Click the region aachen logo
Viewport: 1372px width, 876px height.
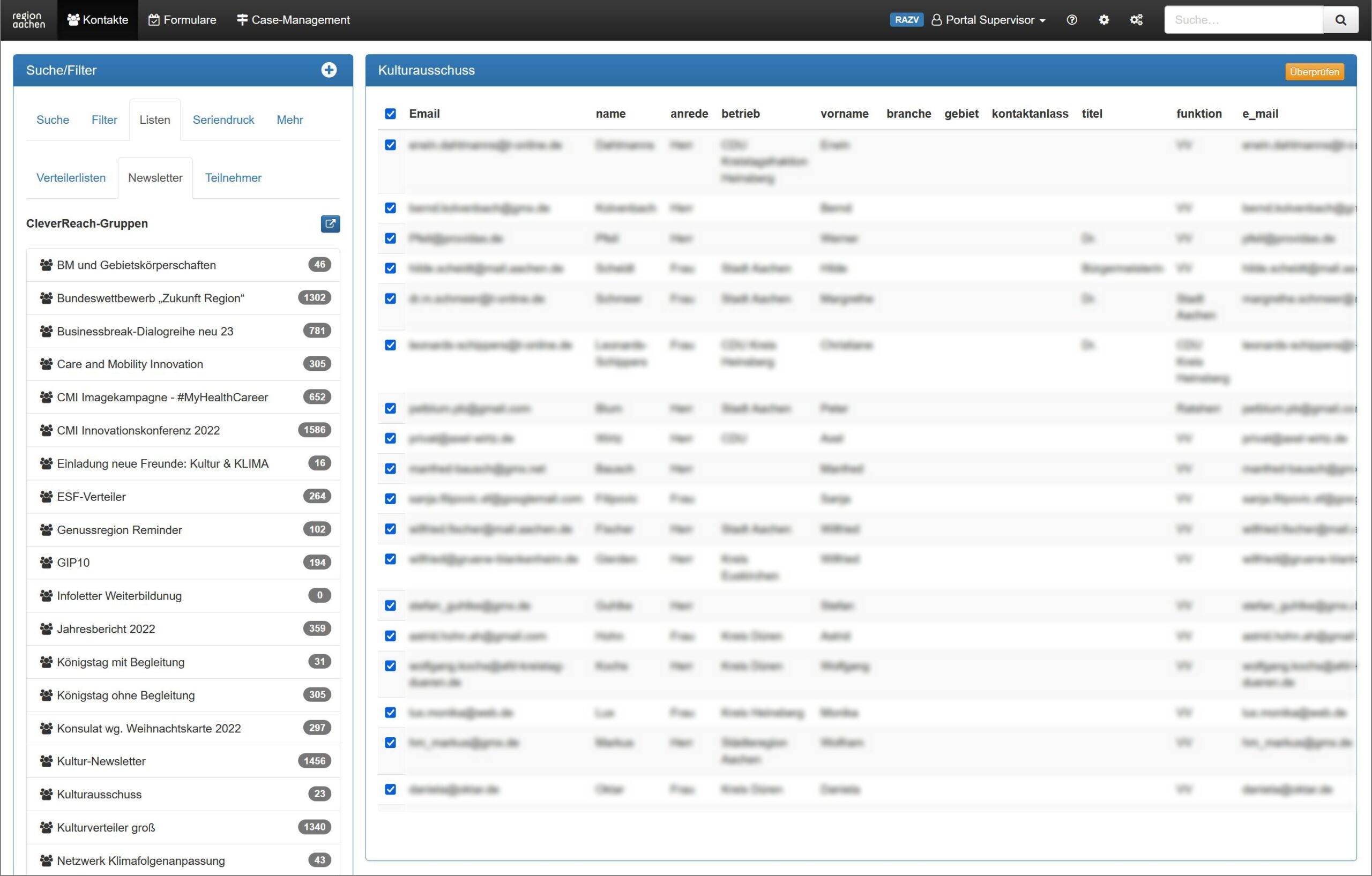[x=28, y=20]
